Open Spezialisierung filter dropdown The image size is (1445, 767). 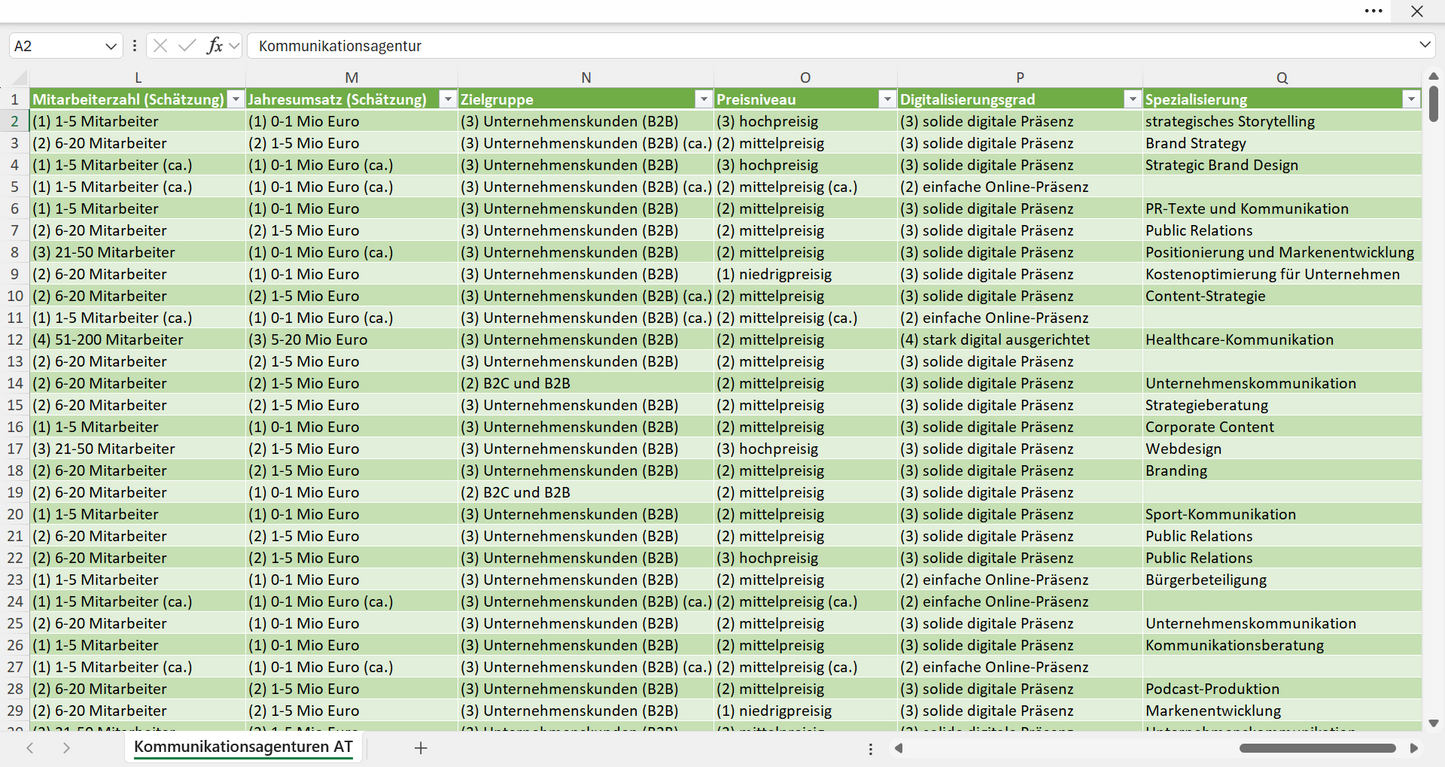(x=1411, y=99)
